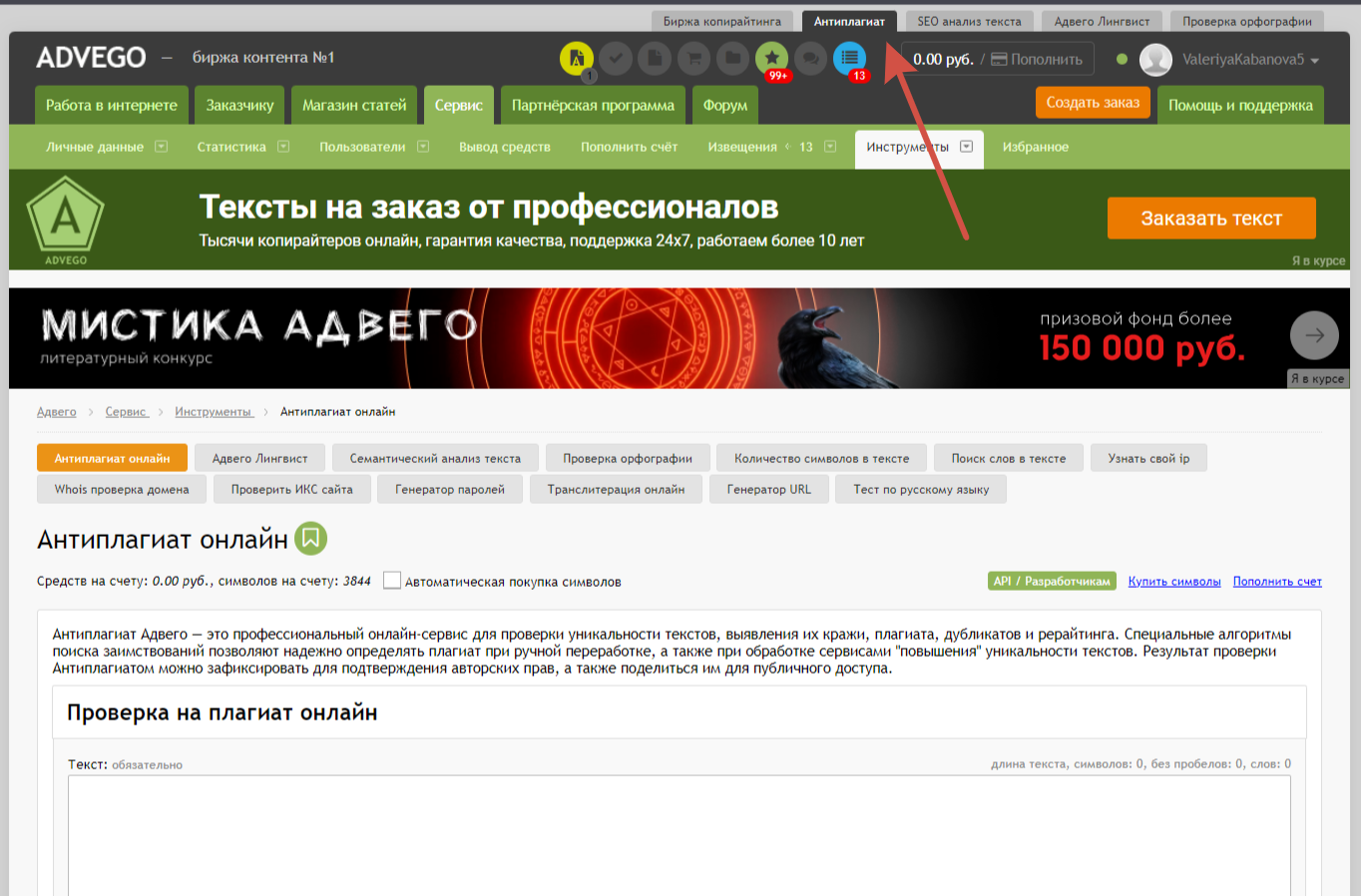Select the Антиплагиат top tab
Image resolution: width=1361 pixels, height=896 pixels.
click(849, 21)
